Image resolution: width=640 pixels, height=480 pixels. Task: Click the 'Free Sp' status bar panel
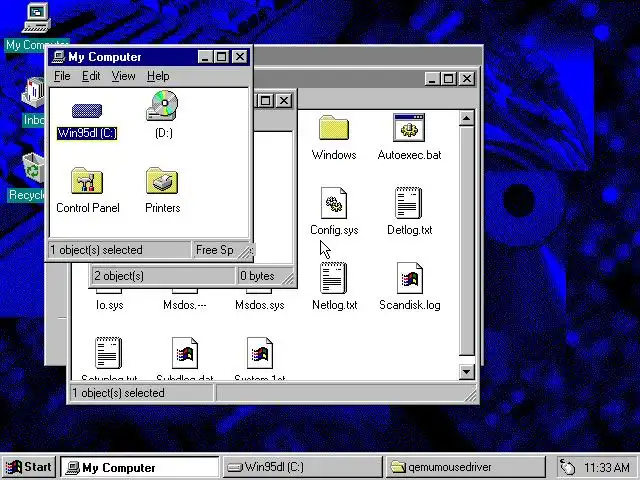221,250
